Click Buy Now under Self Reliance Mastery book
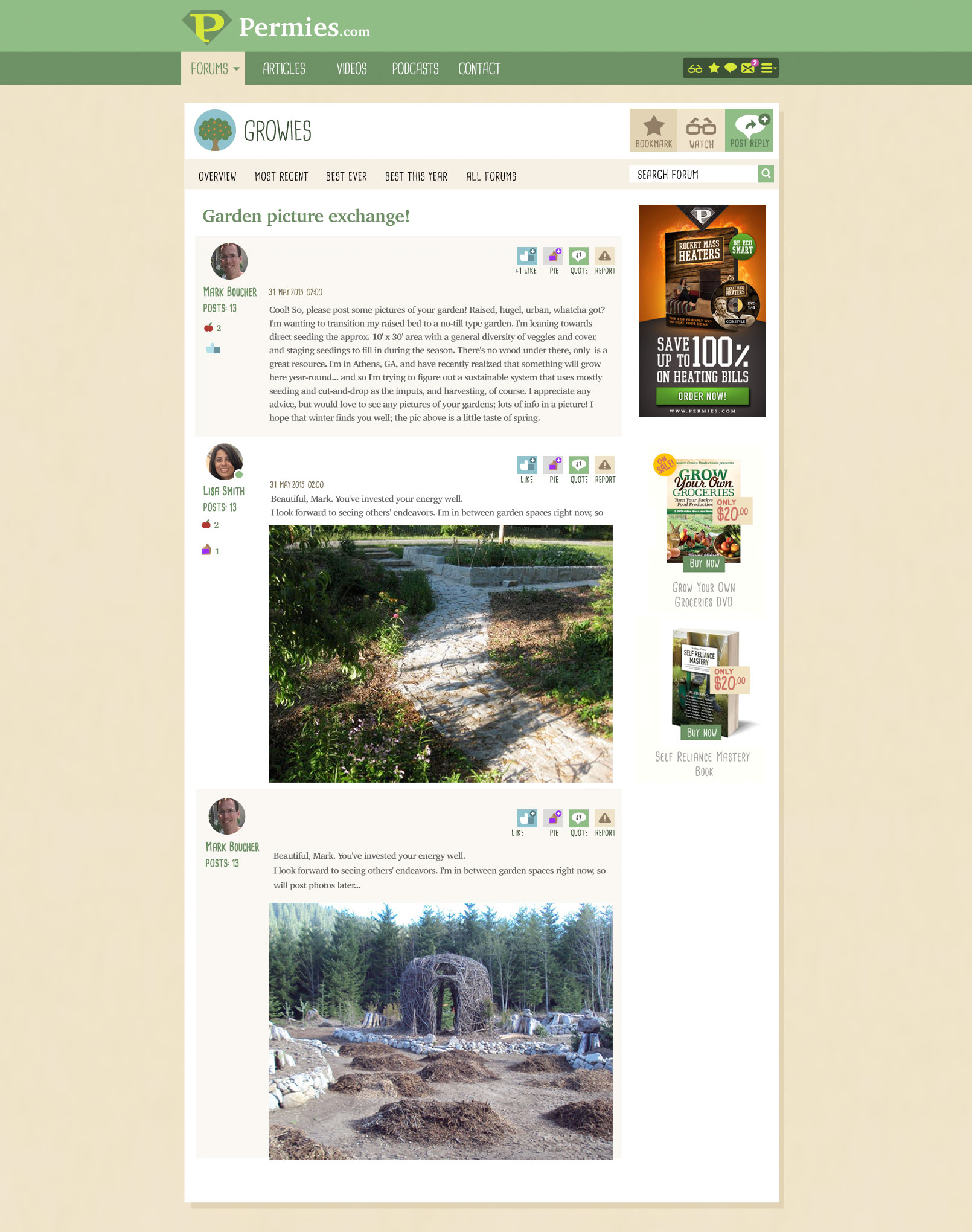Viewport: 972px width, 1232px height. [x=702, y=733]
